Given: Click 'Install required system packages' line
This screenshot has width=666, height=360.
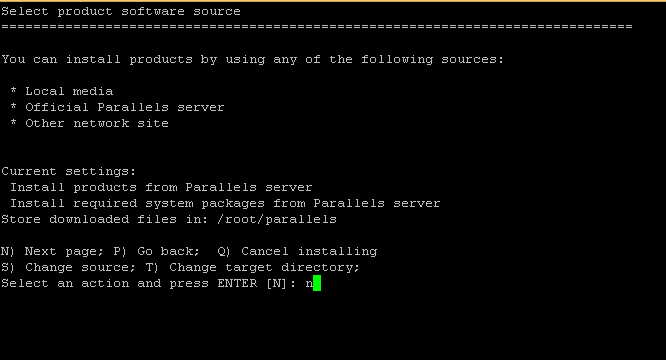Looking at the screenshot, I should [225, 203].
